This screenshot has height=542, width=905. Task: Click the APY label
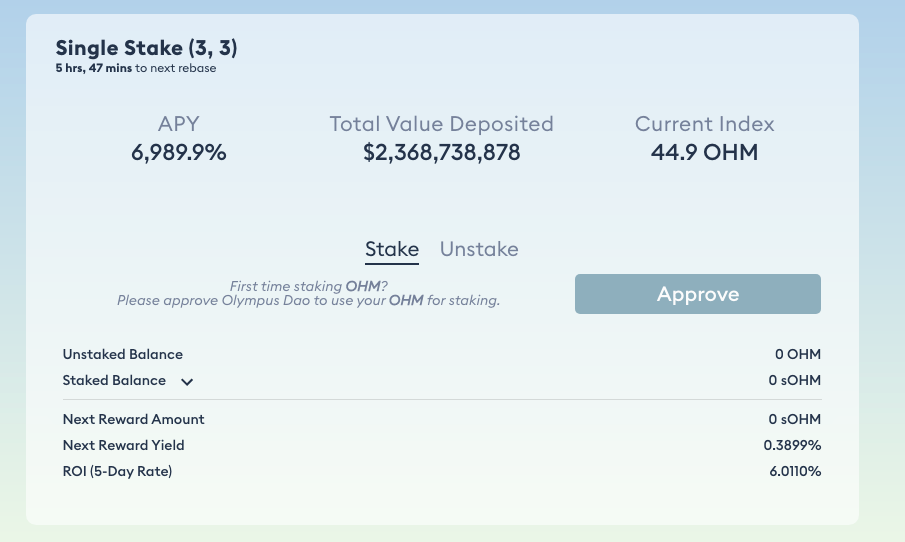[179, 125]
